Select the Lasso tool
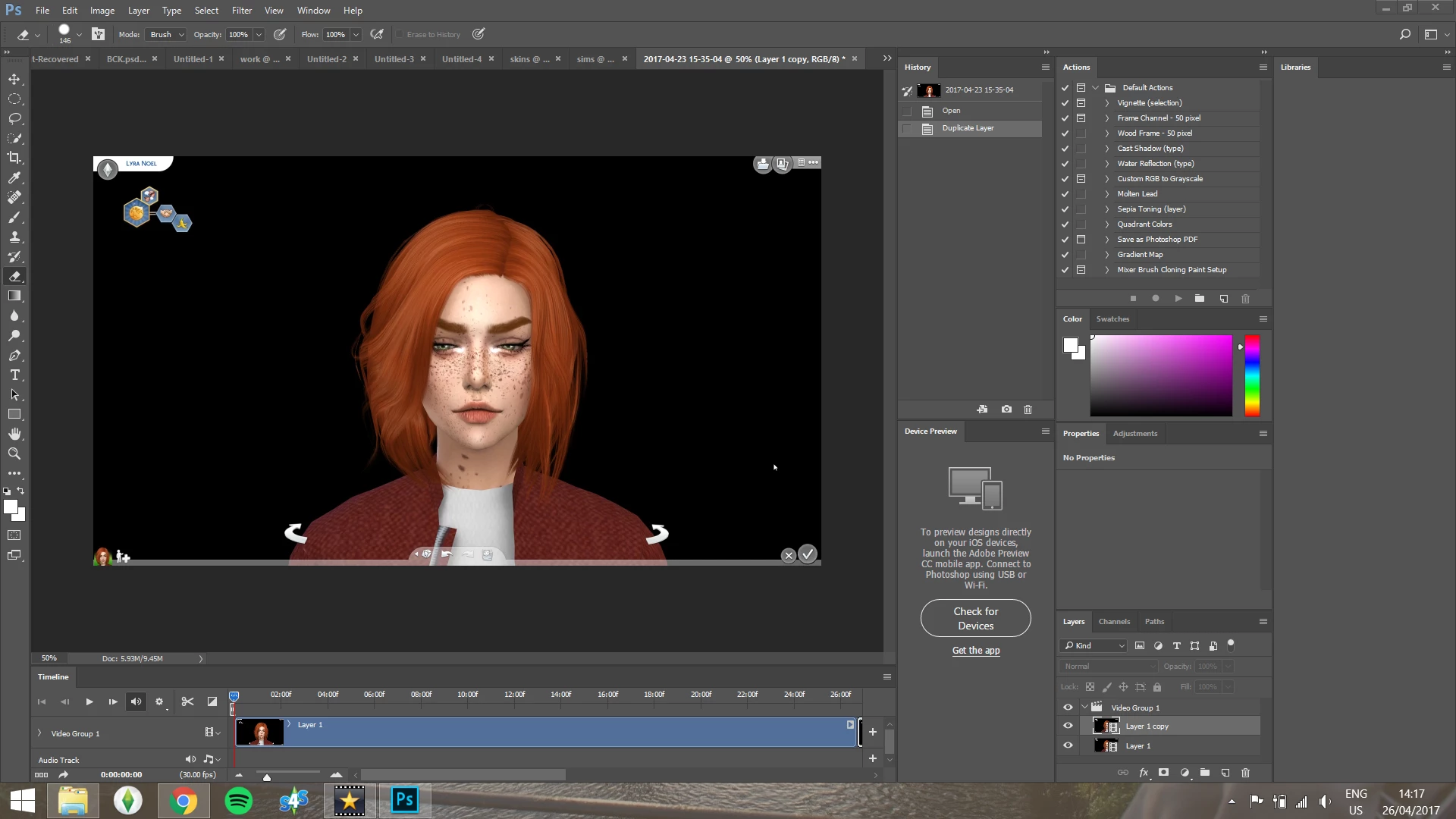 pos(14,118)
